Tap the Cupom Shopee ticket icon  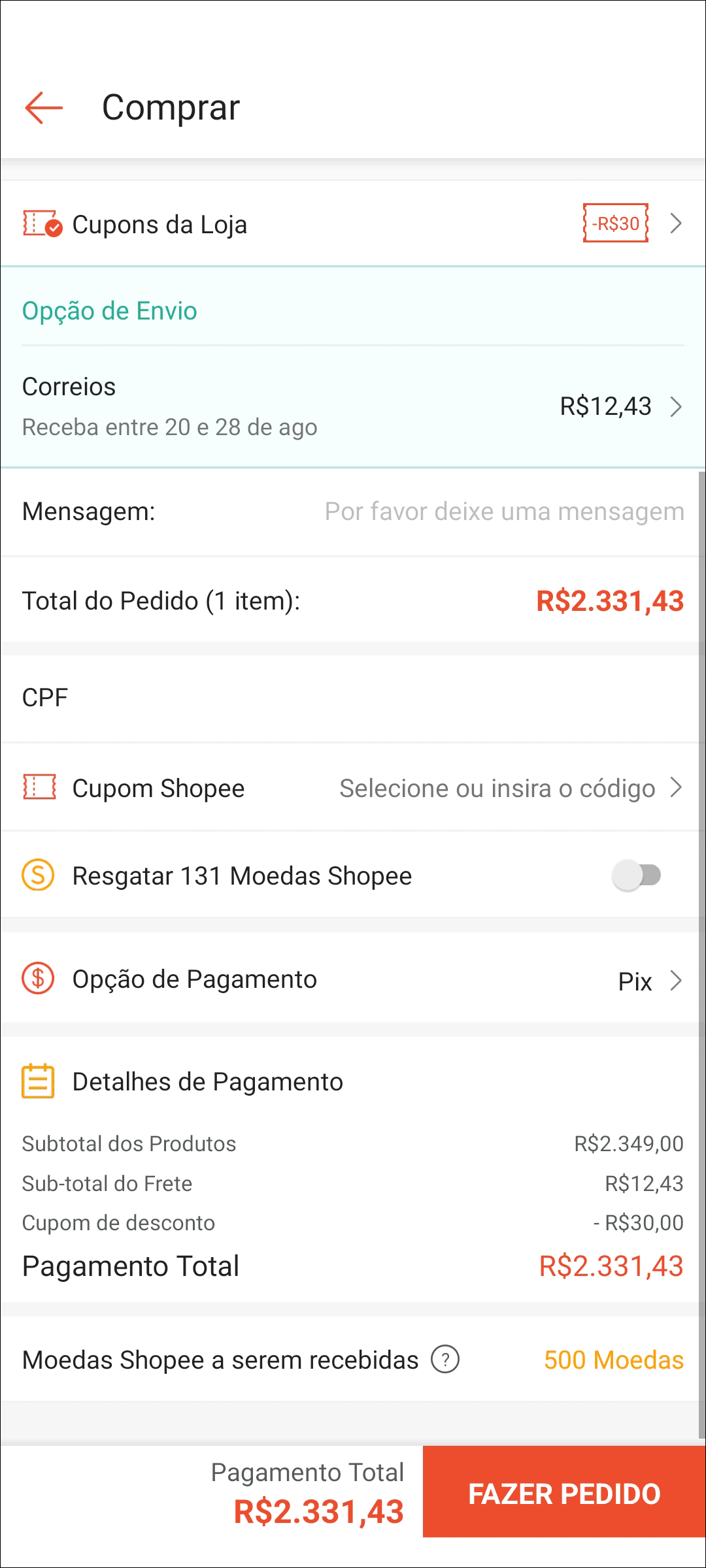pos(39,788)
